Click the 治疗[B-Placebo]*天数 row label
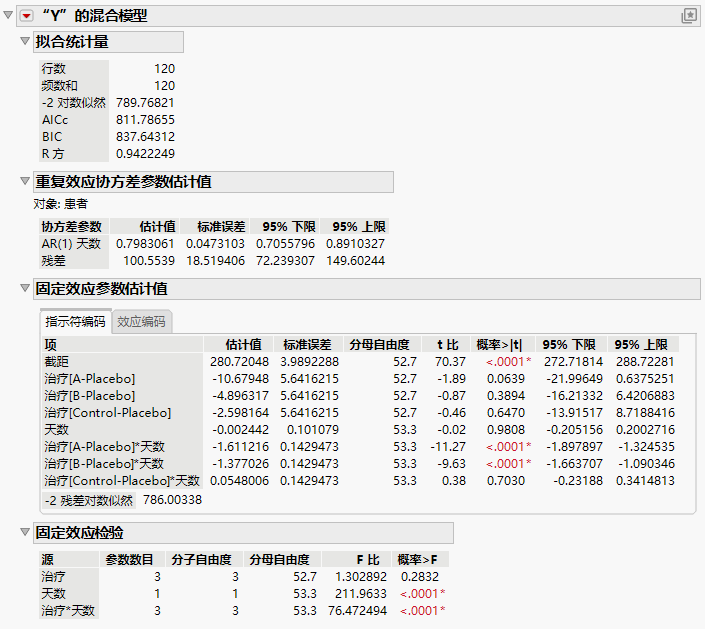 pos(104,464)
